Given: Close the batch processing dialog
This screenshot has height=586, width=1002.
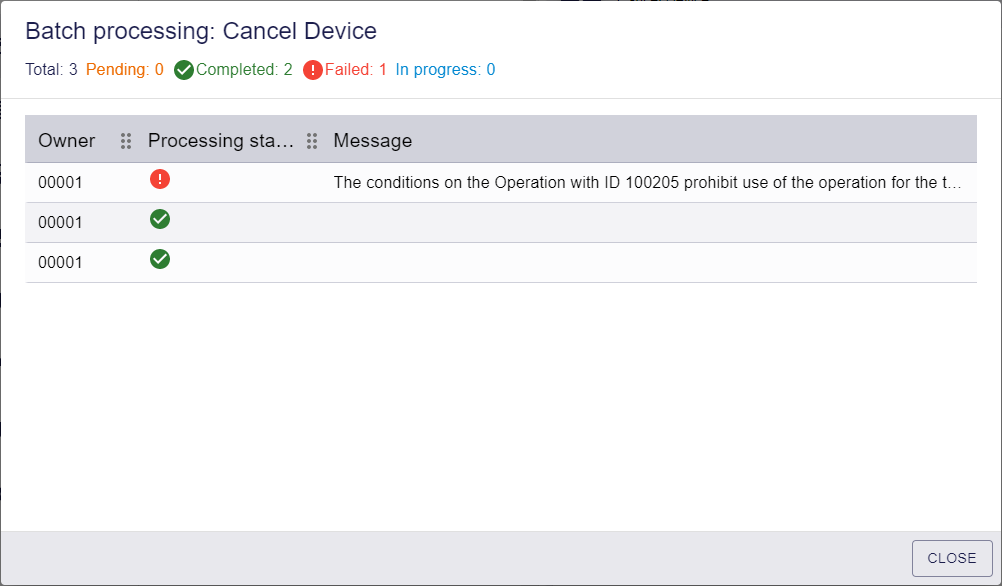Looking at the screenshot, I should (x=952, y=558).
